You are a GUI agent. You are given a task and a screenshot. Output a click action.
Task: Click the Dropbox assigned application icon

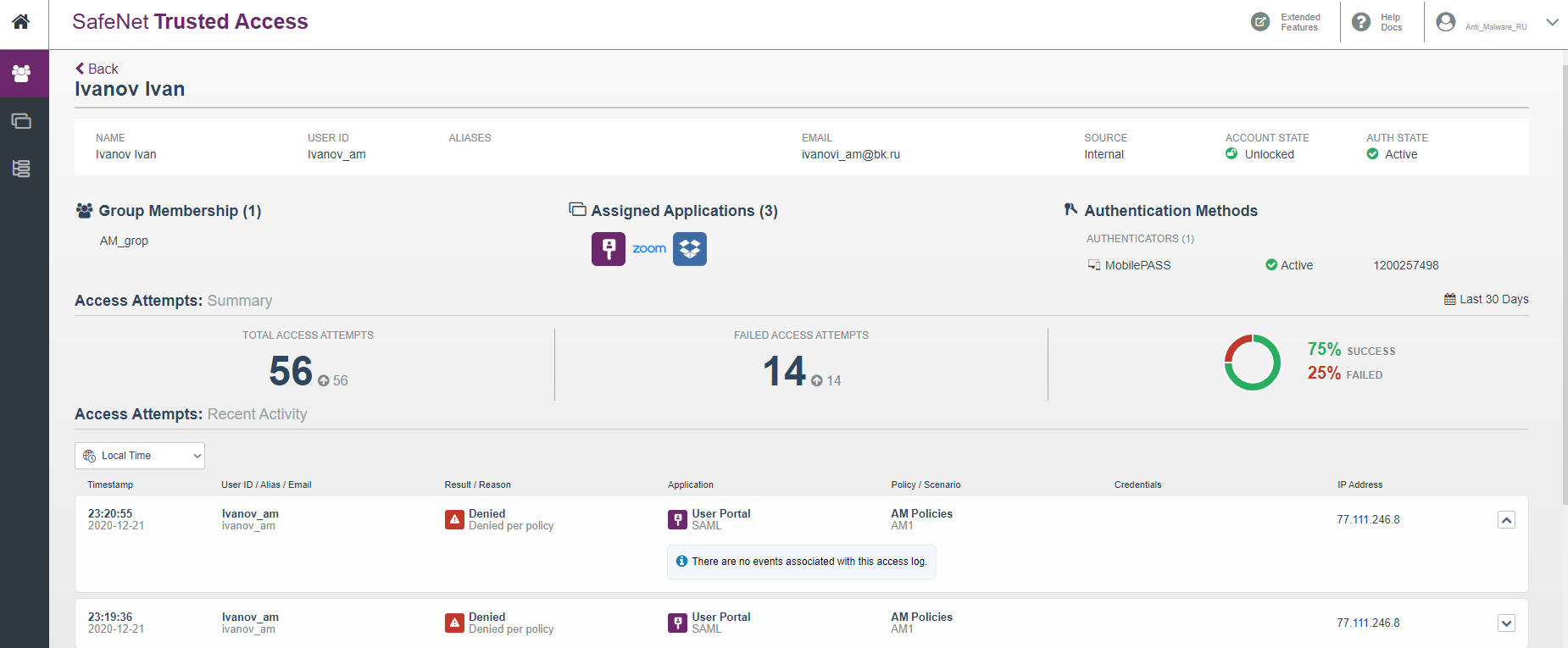690,249
